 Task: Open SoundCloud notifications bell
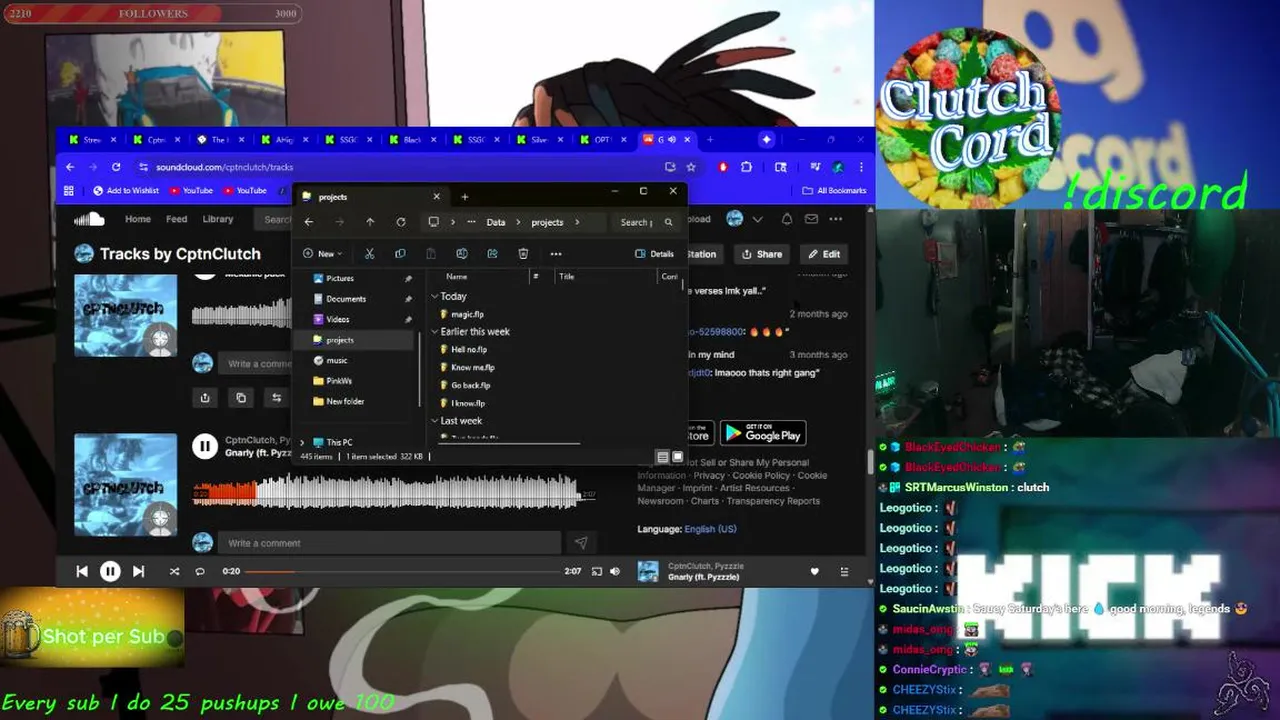pos(786,219)
